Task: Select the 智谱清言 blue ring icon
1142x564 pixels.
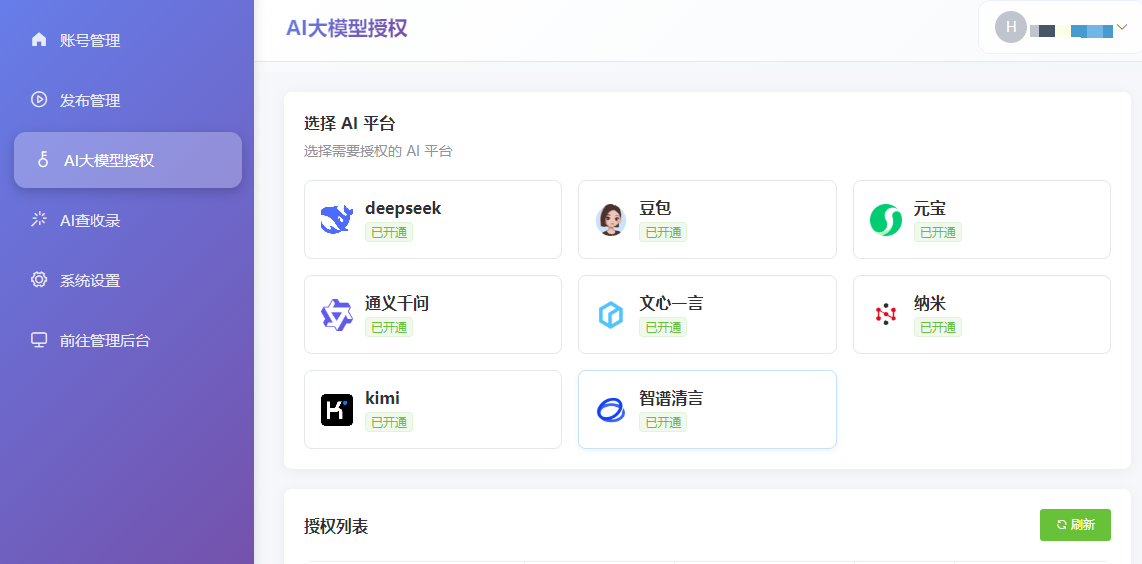Action: (x=611, y=409)
